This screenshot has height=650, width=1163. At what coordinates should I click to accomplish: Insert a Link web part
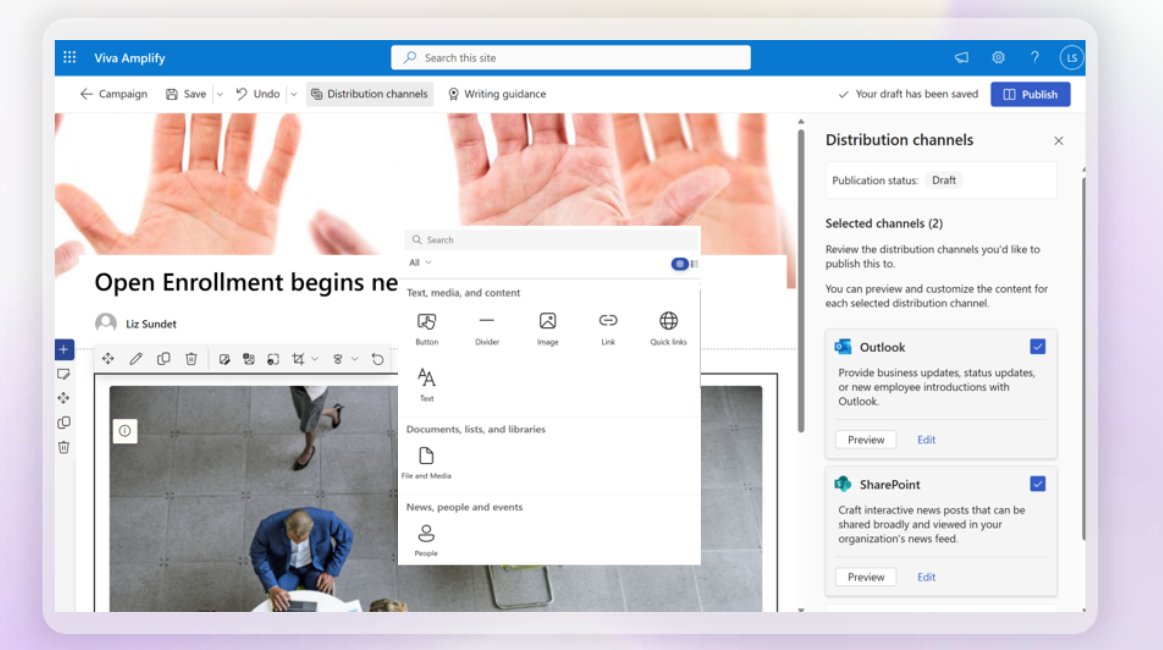coord(608,329)
